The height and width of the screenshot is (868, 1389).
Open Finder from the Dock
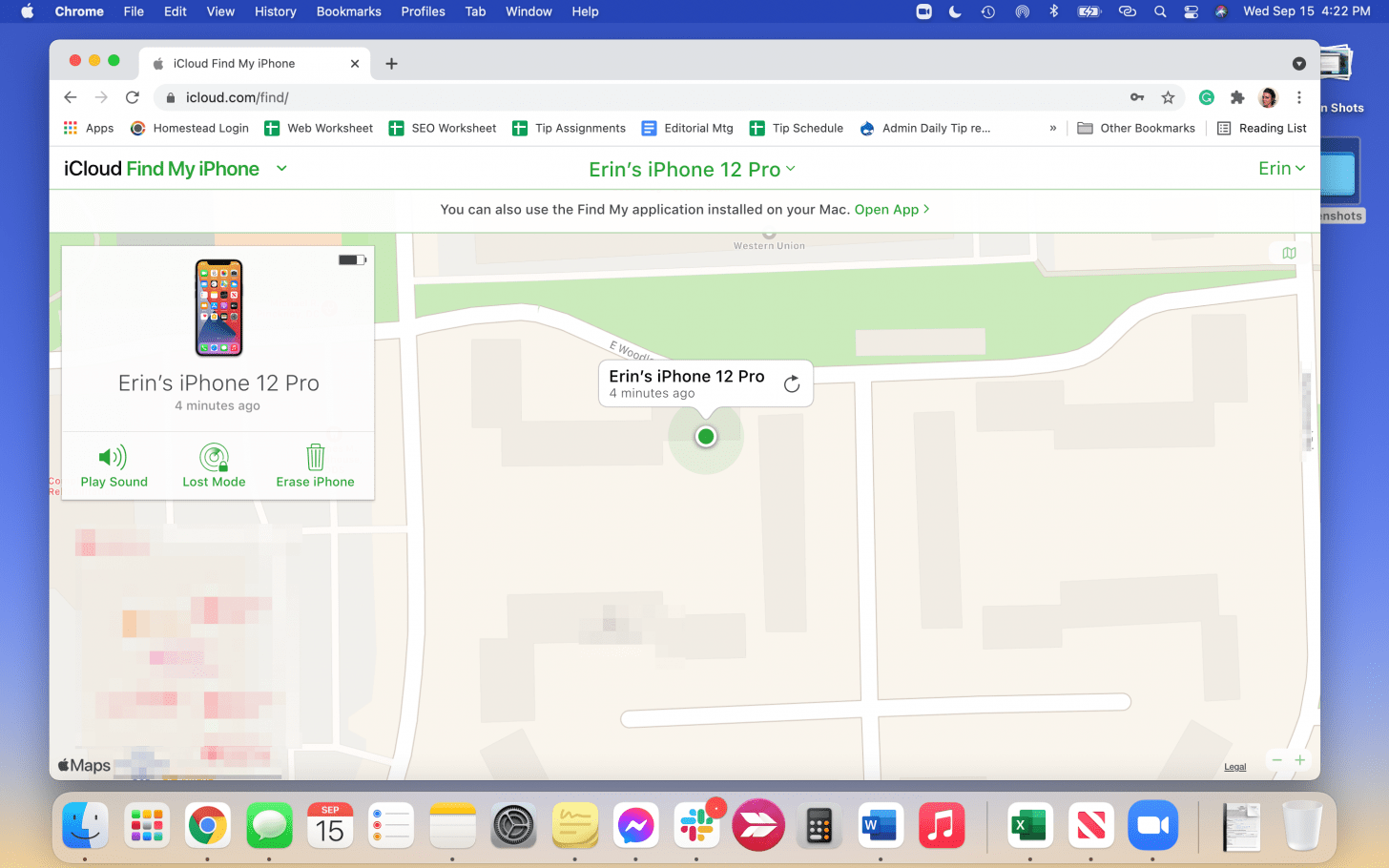(86, 825)
